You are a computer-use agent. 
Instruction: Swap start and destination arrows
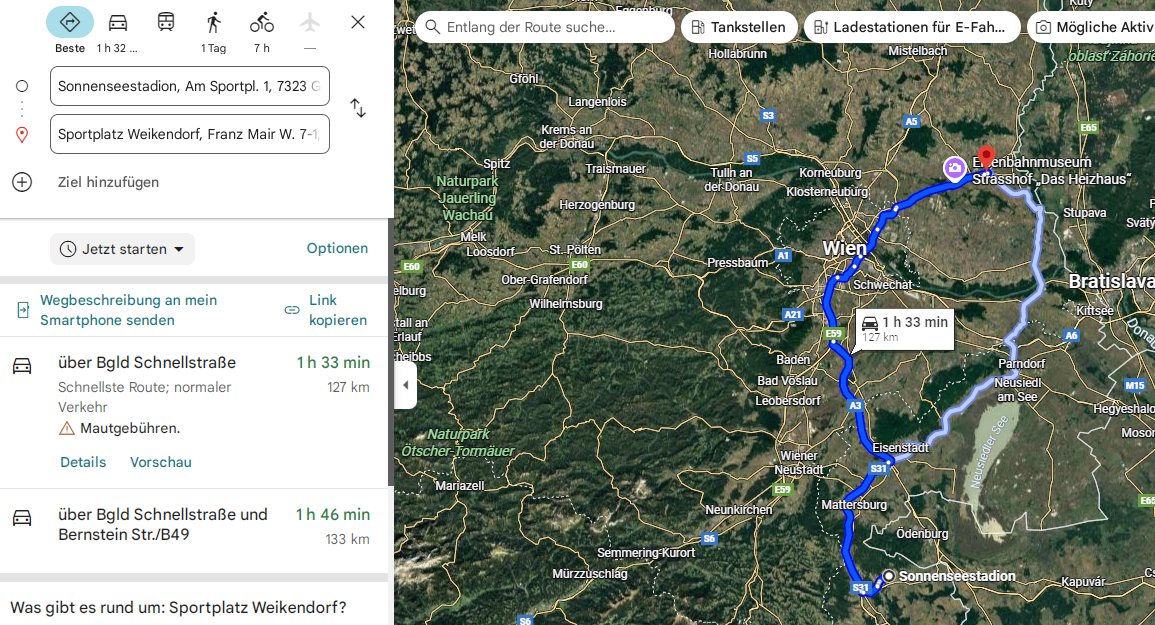[x=358, y=108]
